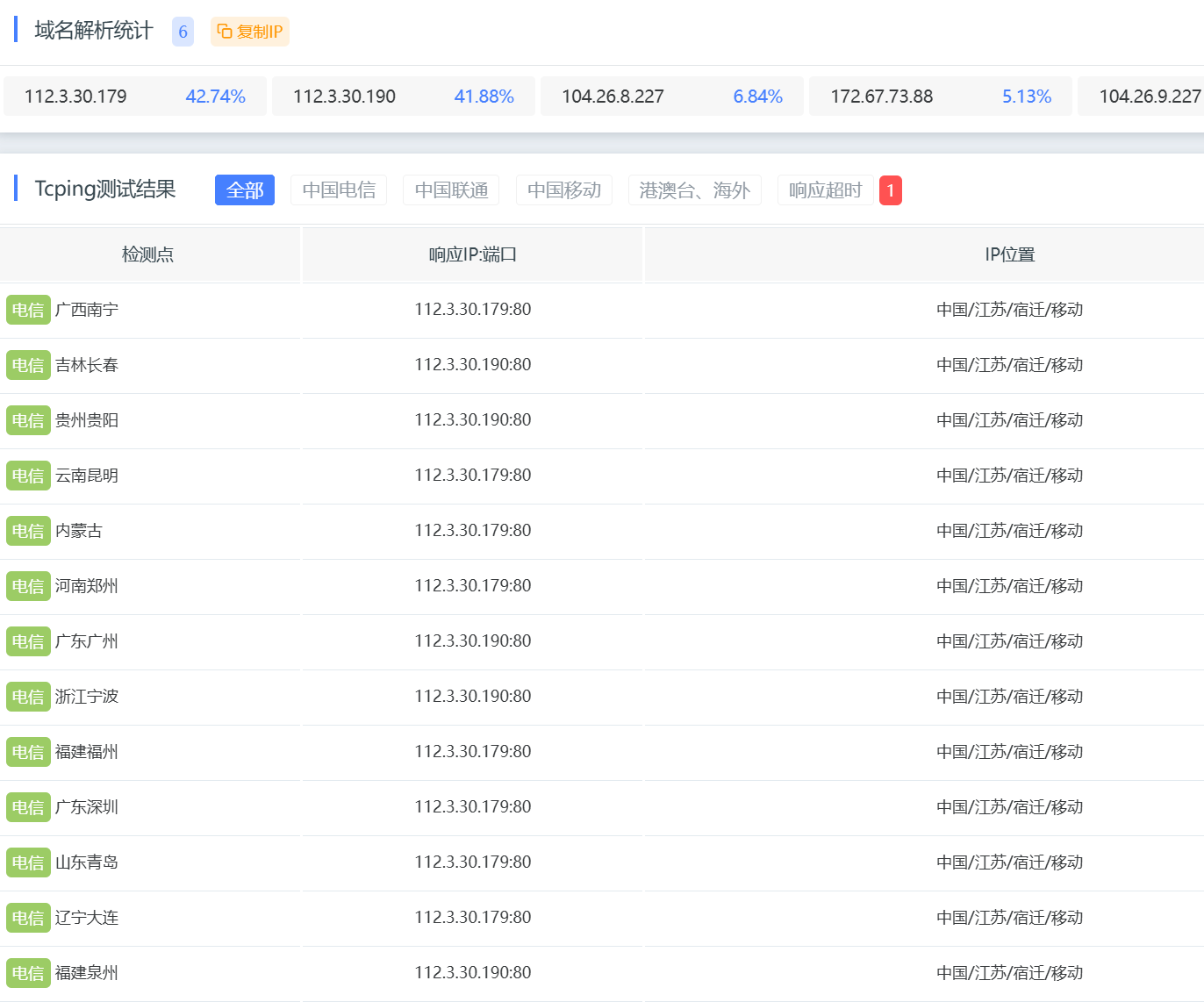Select the 内蒙古 detection point
This screenshot has width=1204, height=1002.
[x=79, y=531]
